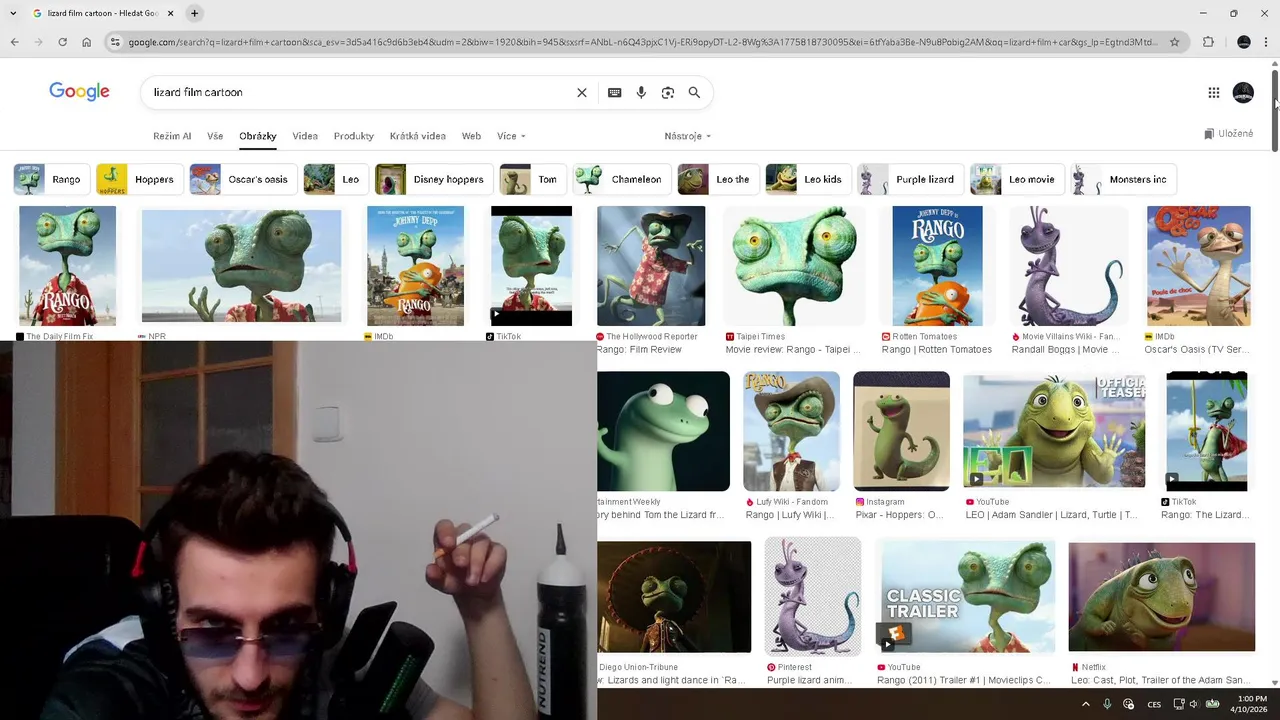
Task: Open 'Leo: Cast, Plot, Trailer' Netflix link
Action: click(1161, 680)
